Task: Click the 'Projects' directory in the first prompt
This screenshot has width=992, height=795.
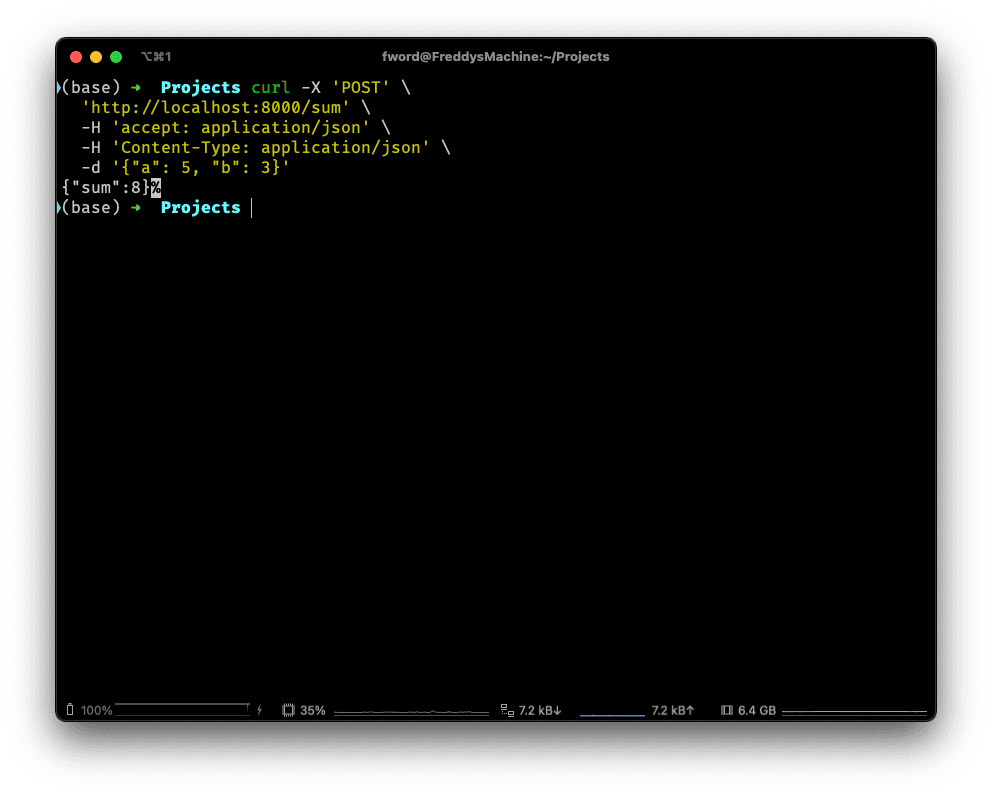Action: tap(201, 87)
